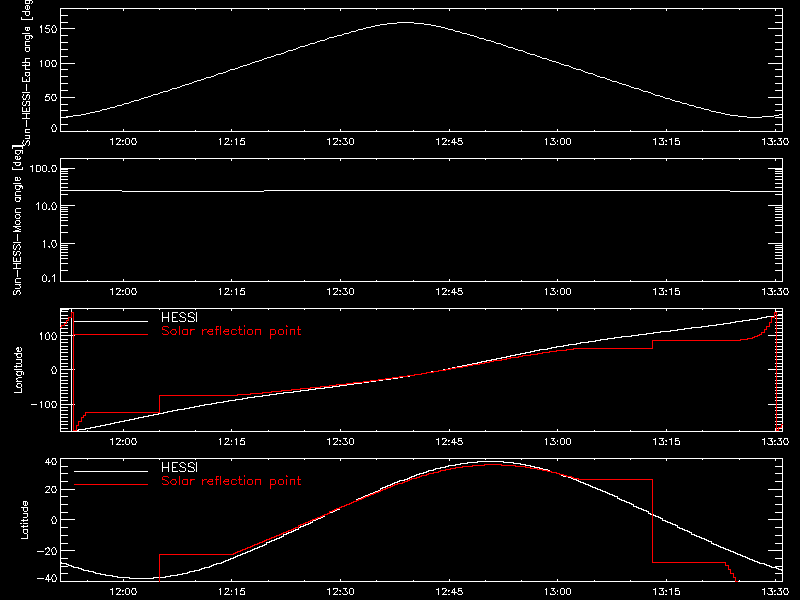This screenshot has width=800, height=600.
Task: Click the 0.1 y-axis value on Moon angle plot
Action: point(49,278)
